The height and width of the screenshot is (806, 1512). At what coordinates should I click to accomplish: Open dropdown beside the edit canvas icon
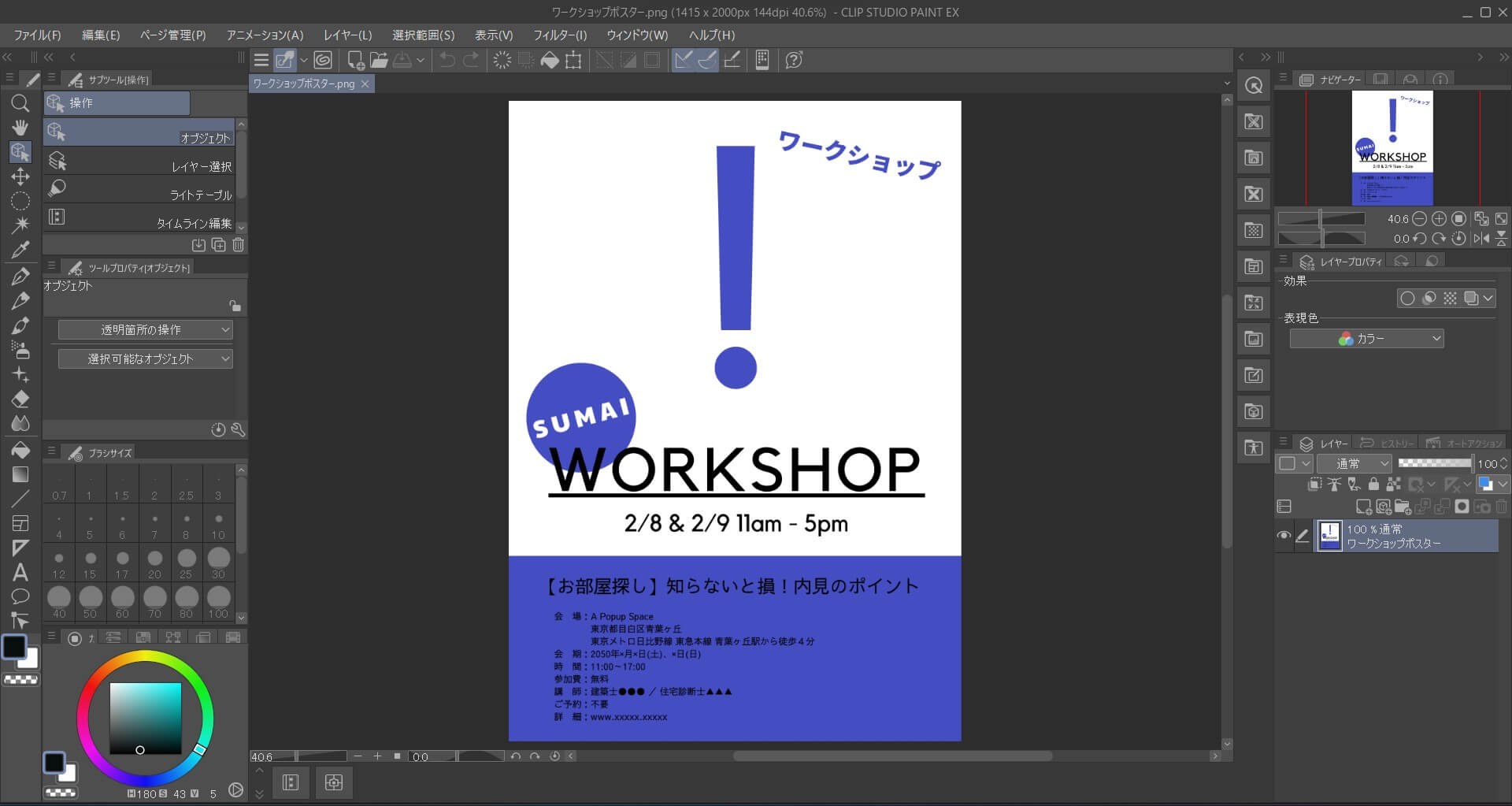point(304,60)
